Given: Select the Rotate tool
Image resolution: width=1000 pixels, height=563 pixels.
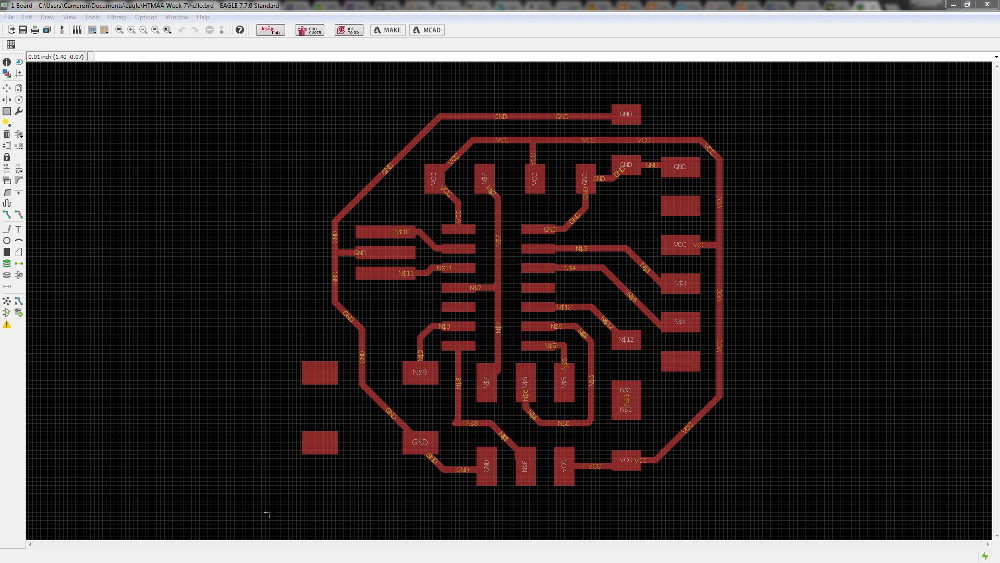Looking at the screenshot, I should pyautogui.click(x=18, y=99).
